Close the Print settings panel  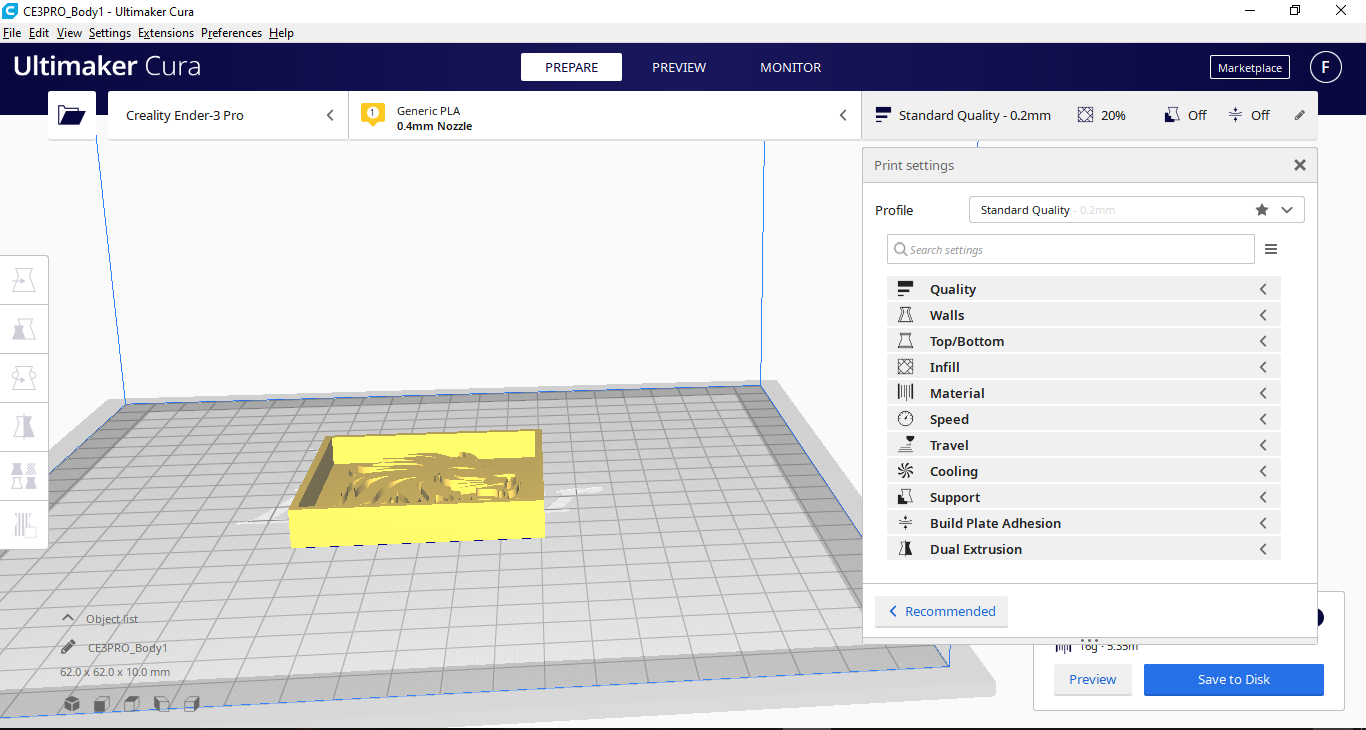(x=1300, y=165)
